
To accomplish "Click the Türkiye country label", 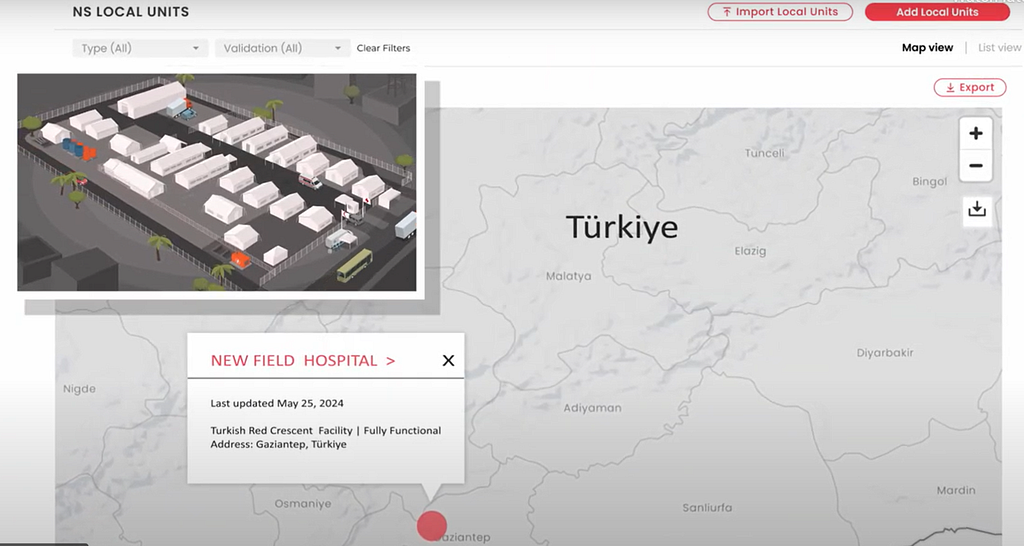I will click(x=622, y=227).
